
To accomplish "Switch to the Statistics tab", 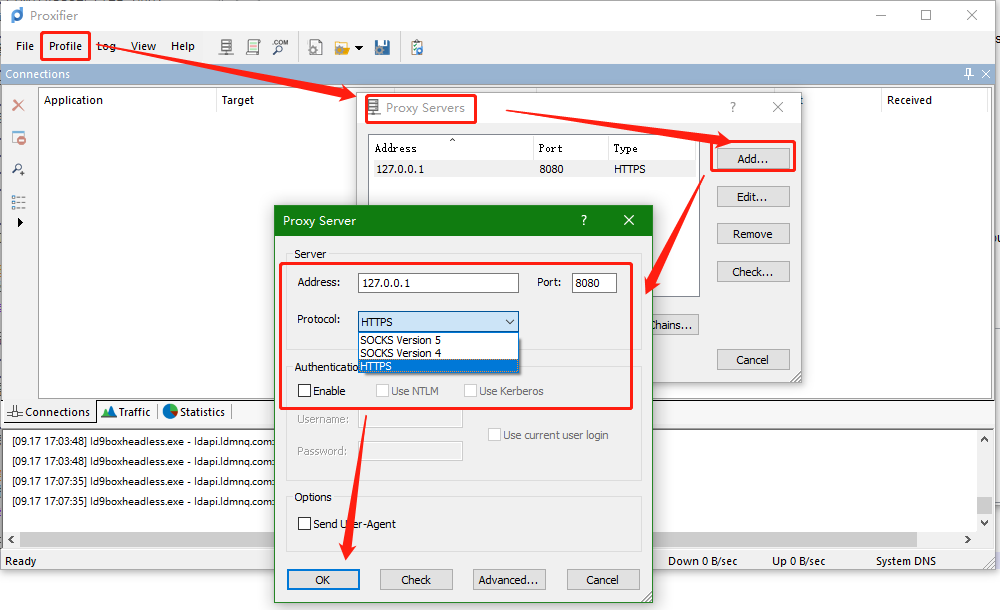I will click(195, 412).
